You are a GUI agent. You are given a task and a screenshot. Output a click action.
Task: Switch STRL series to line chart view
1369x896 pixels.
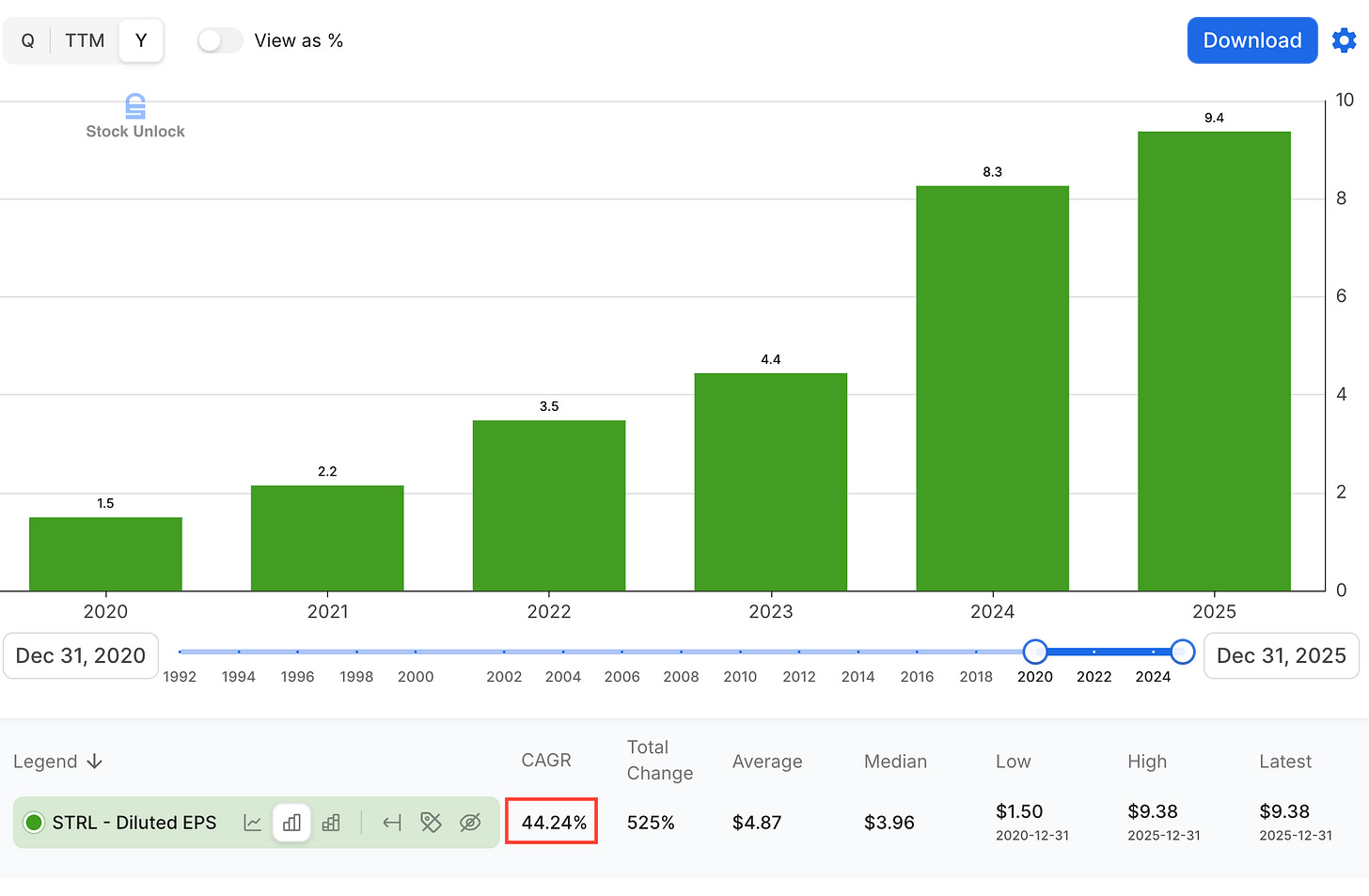252,823
